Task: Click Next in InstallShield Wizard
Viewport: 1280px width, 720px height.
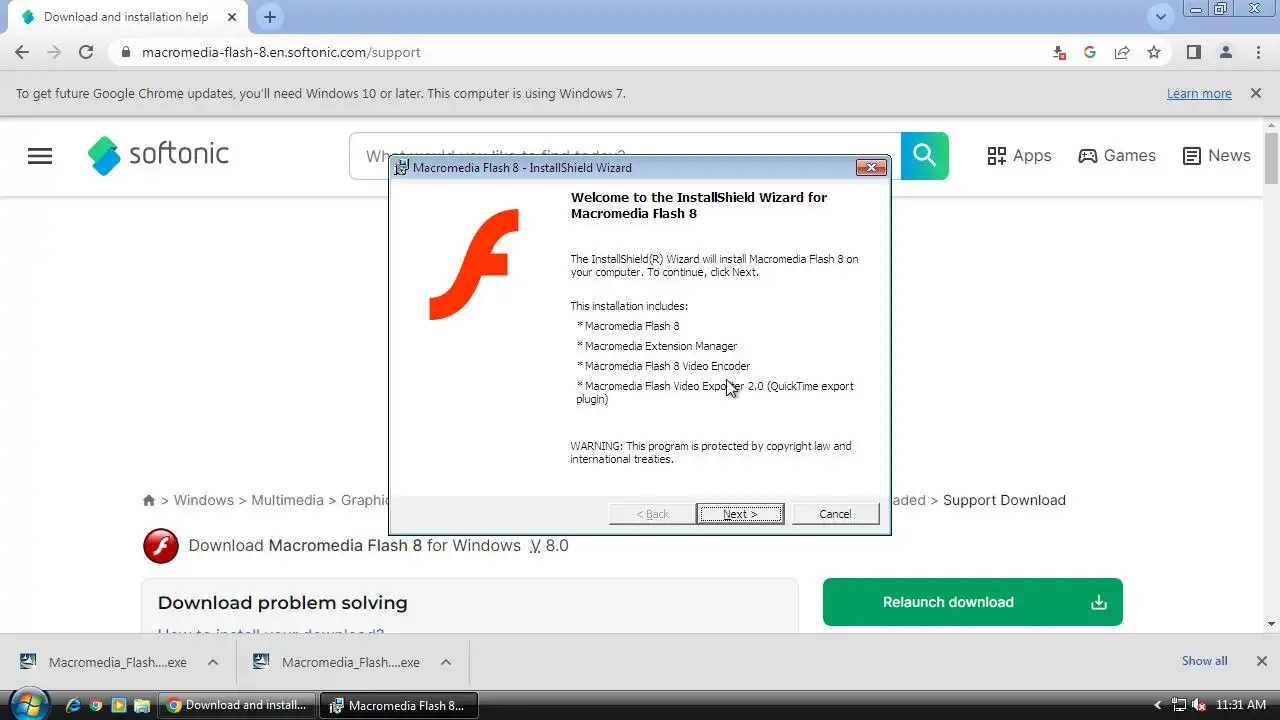Action: pos(740,514)
